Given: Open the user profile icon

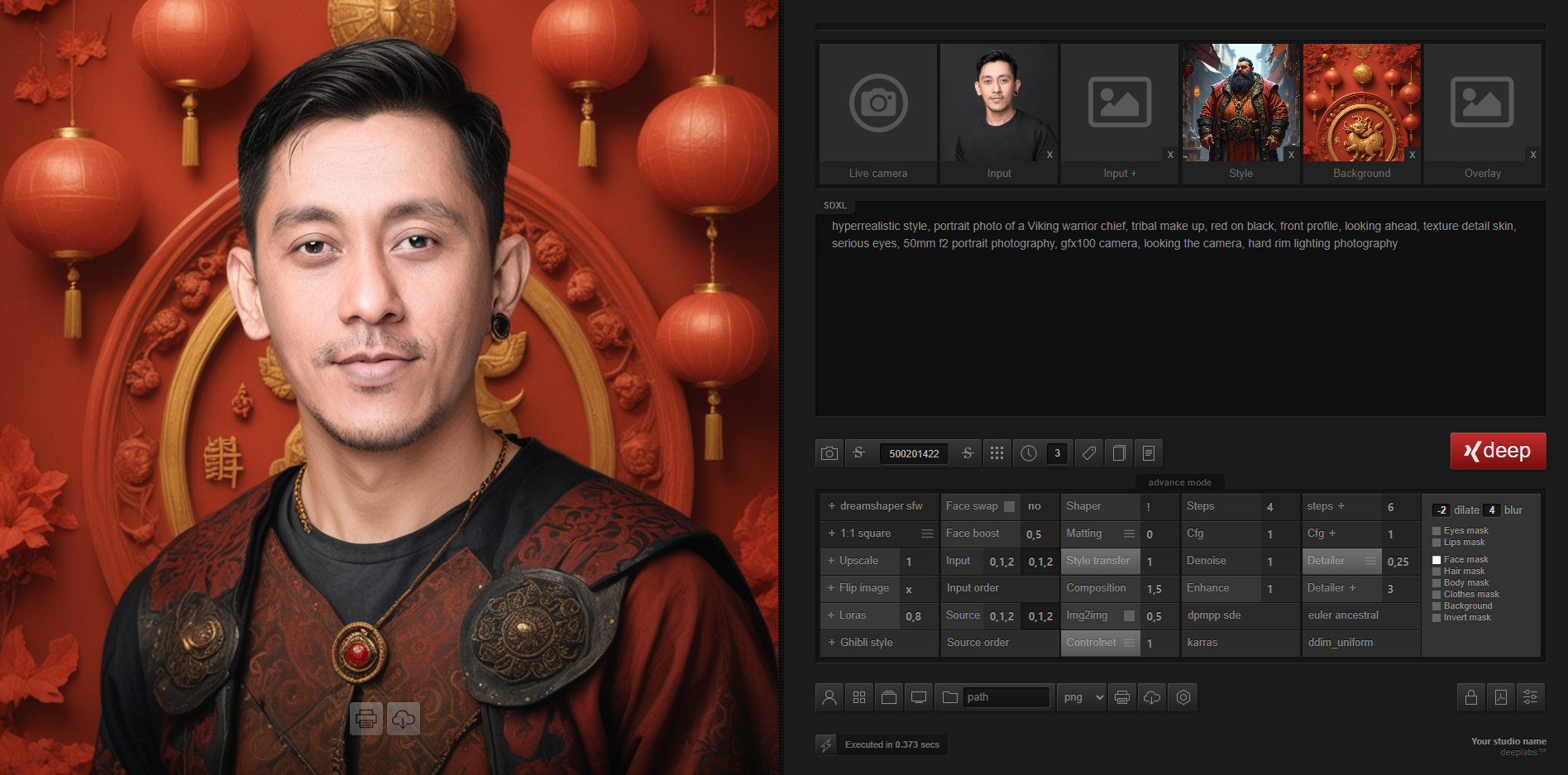Looking at the screenshot, I should click(x=829, y=697).
